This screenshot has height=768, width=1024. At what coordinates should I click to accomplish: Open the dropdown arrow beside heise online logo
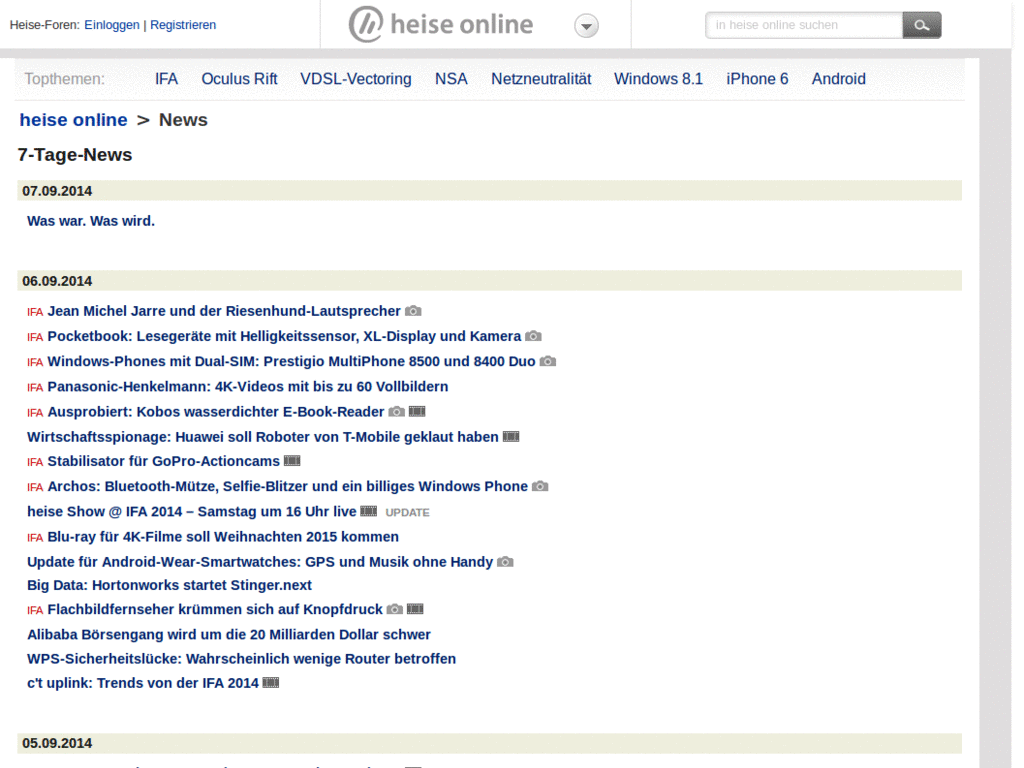(586, 26)
